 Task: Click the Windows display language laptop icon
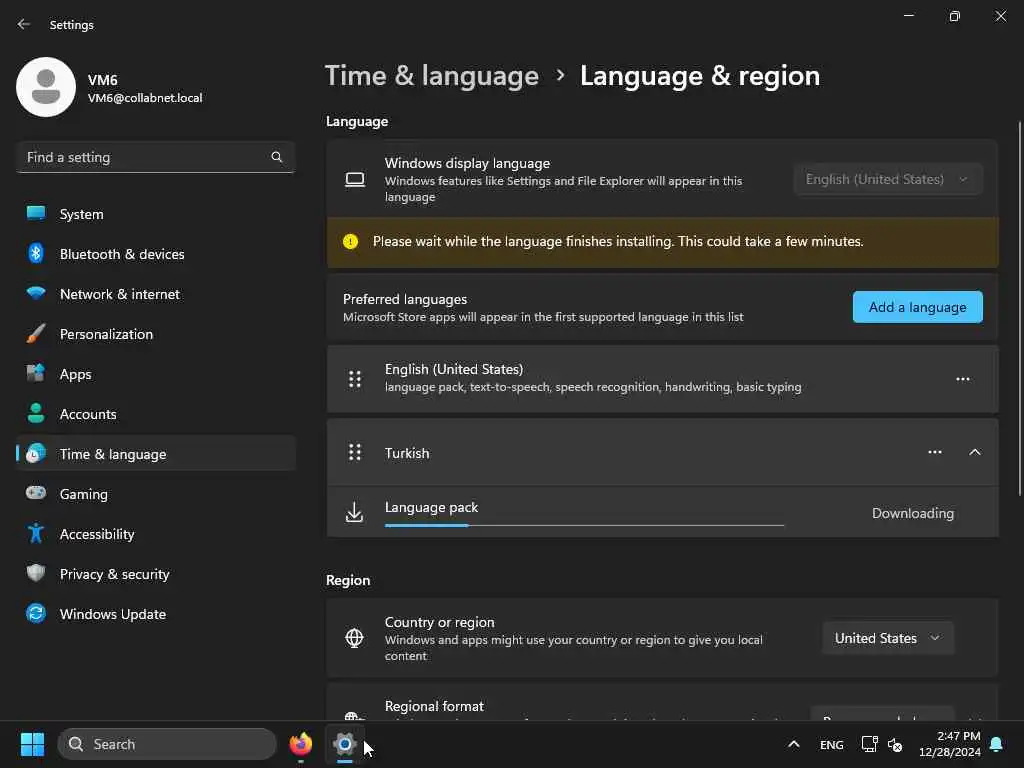click(x=355, y=179)
